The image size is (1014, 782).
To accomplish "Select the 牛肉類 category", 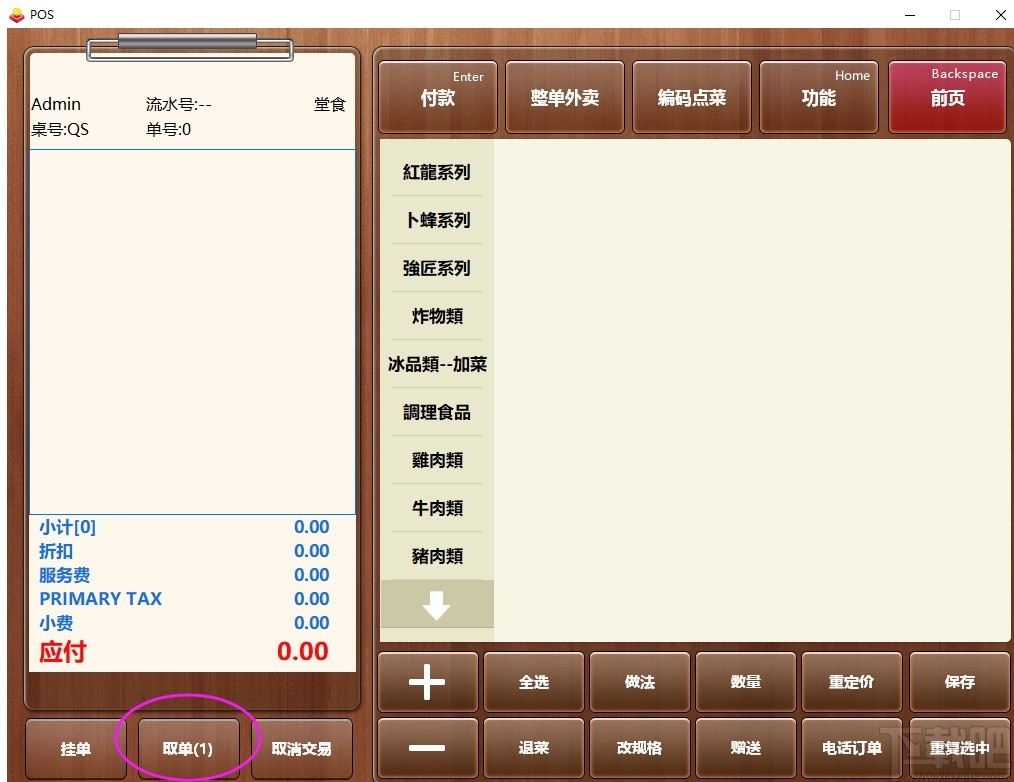I will click(x=436, y=508).
